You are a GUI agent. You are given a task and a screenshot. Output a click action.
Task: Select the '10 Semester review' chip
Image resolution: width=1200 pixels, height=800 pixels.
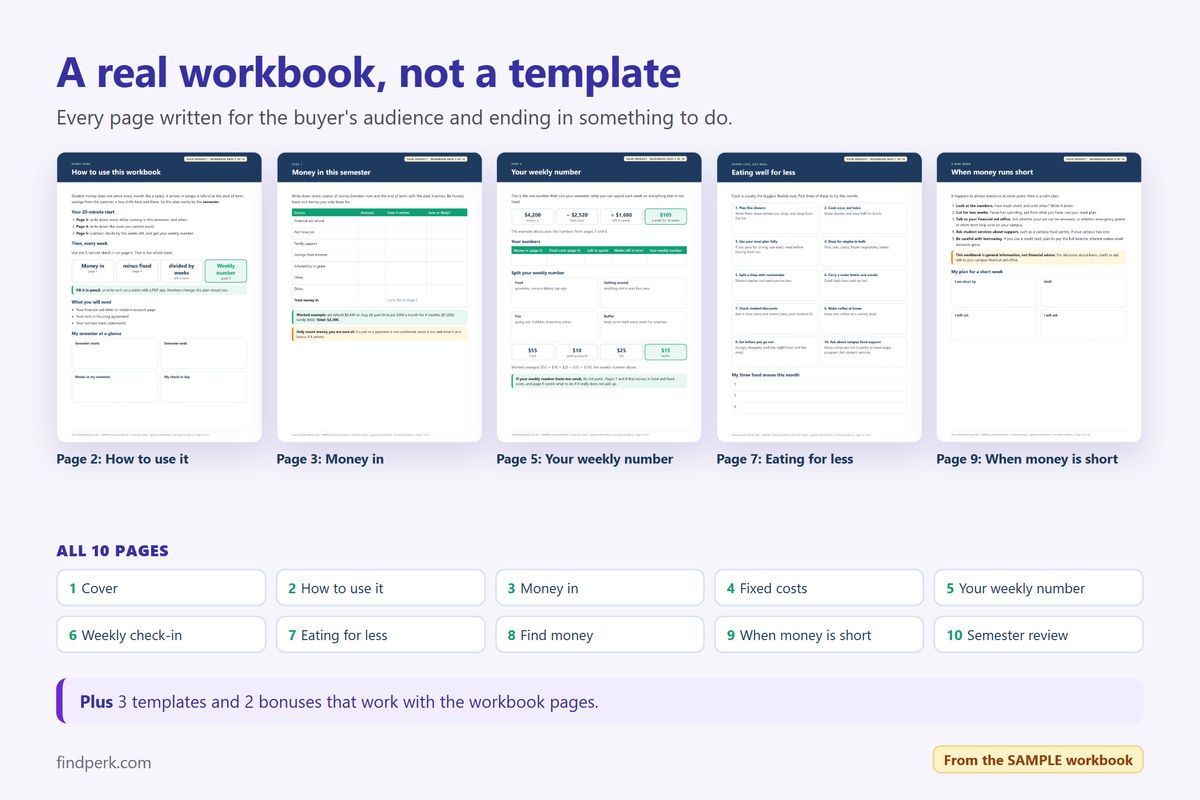pos(1038,635)
